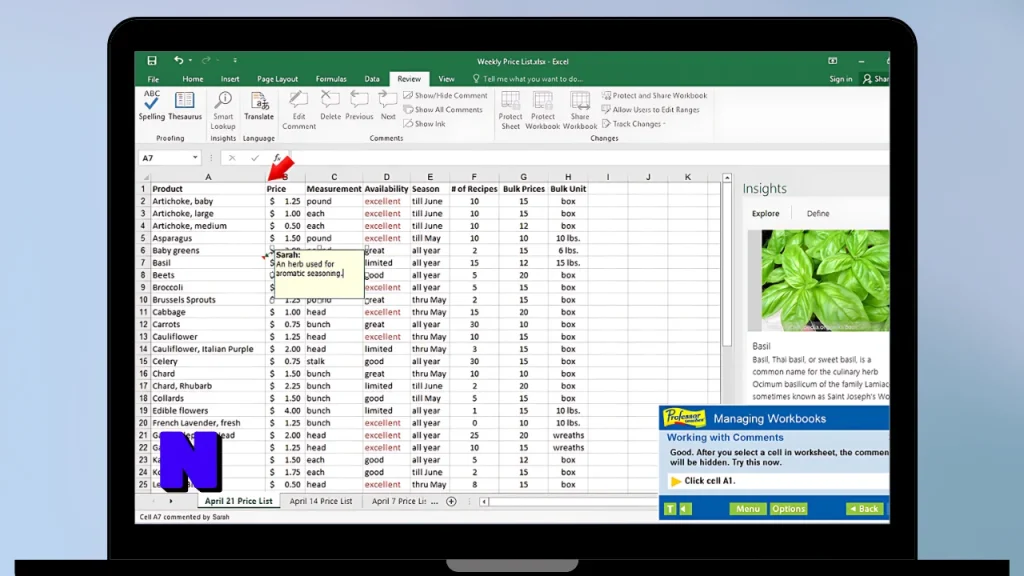Screen dimensions: 1024x576
Task: Open the Undo history dropdown arrow
Action: click(x=190, y=60)
